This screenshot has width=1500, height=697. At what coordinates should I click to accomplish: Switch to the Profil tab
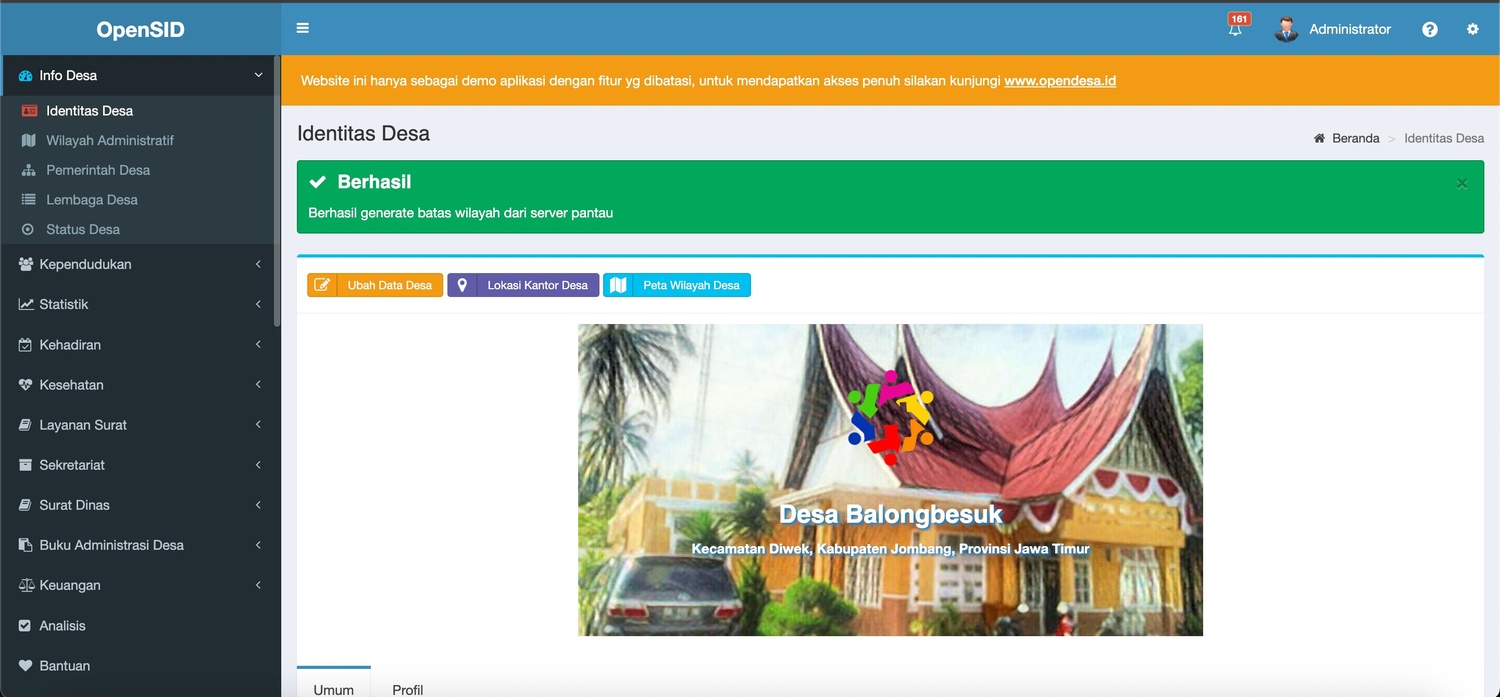coord(407,689)
